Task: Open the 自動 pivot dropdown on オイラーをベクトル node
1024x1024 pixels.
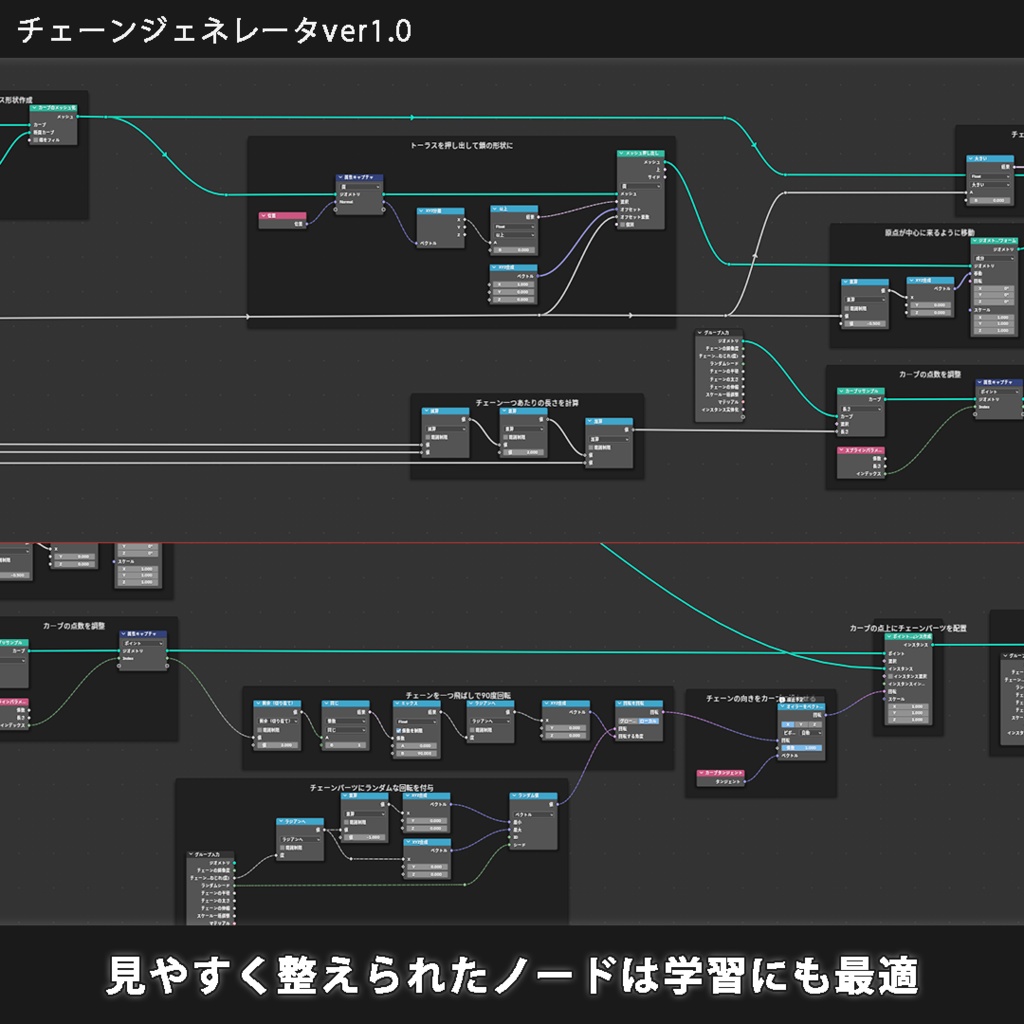Action: tap(809, 732)
